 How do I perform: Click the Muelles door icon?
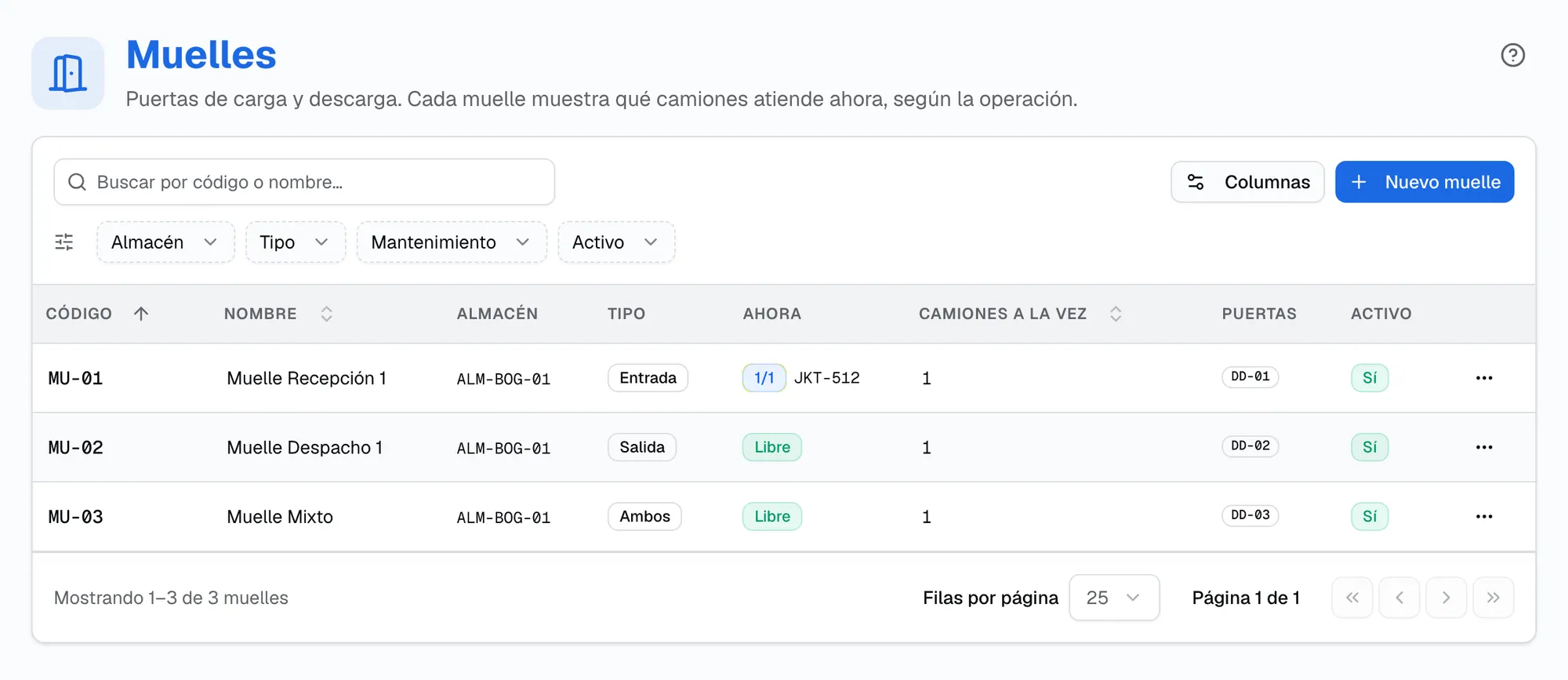(x=68, y=73)
